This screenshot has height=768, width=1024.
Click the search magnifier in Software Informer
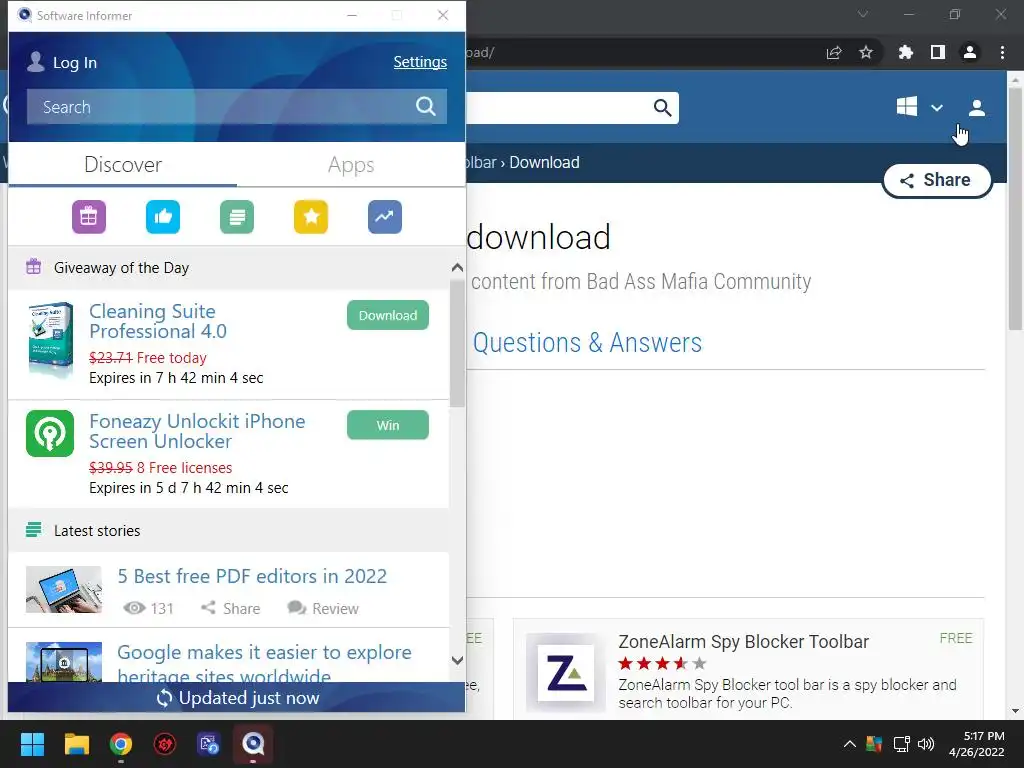tap(426, 106)
